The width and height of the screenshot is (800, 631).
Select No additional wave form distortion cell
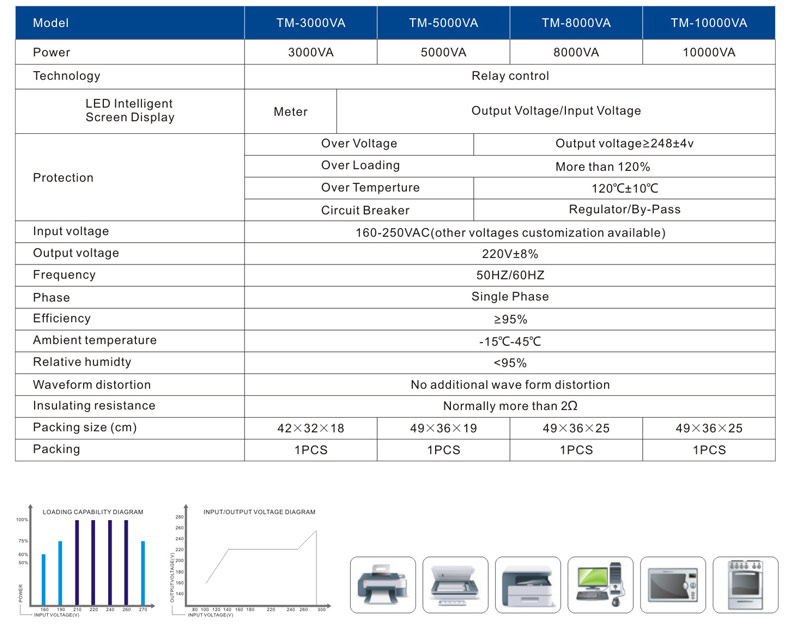click(x=510, y=385)
